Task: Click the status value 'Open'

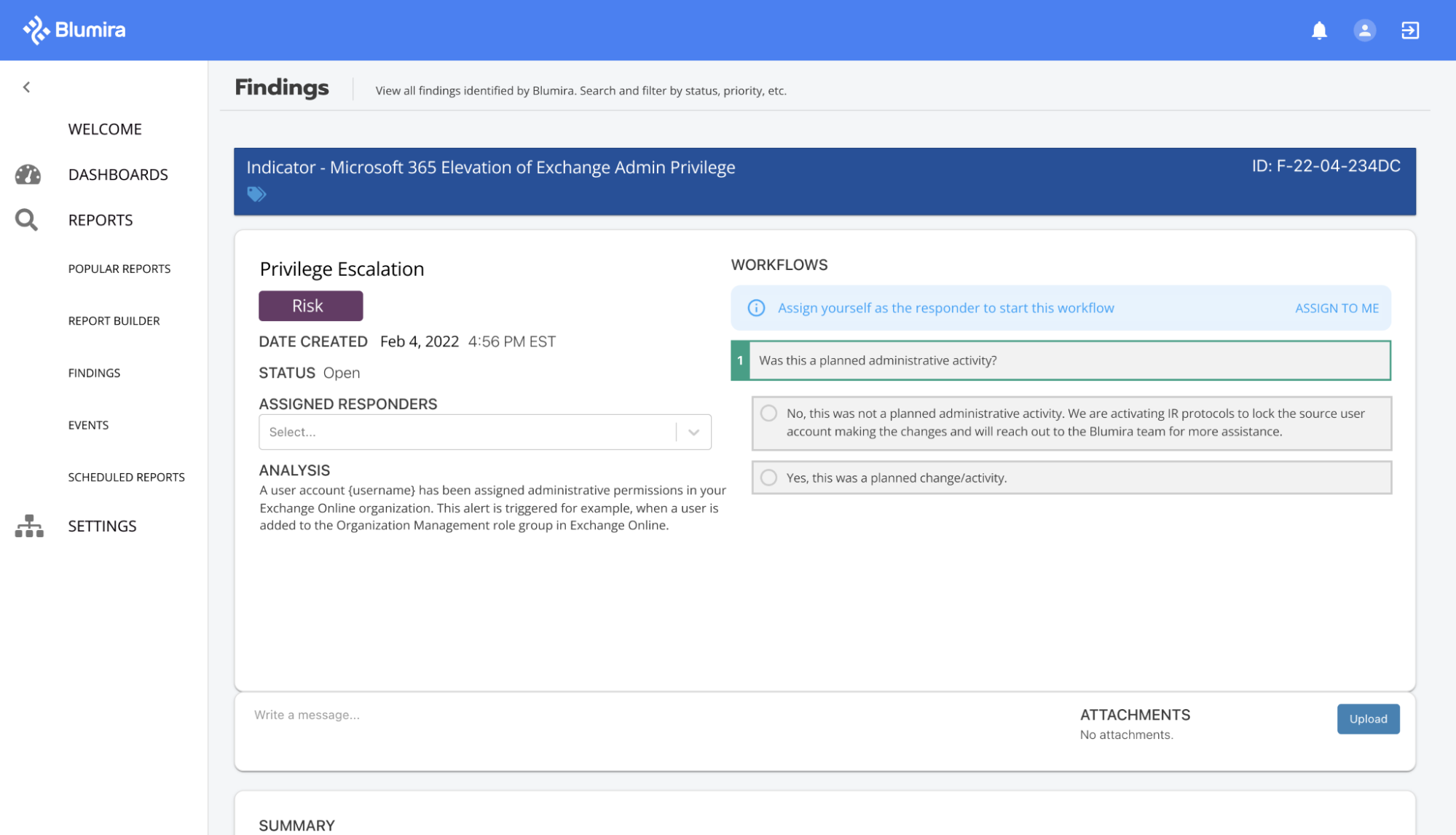Action: click(341, 373)
